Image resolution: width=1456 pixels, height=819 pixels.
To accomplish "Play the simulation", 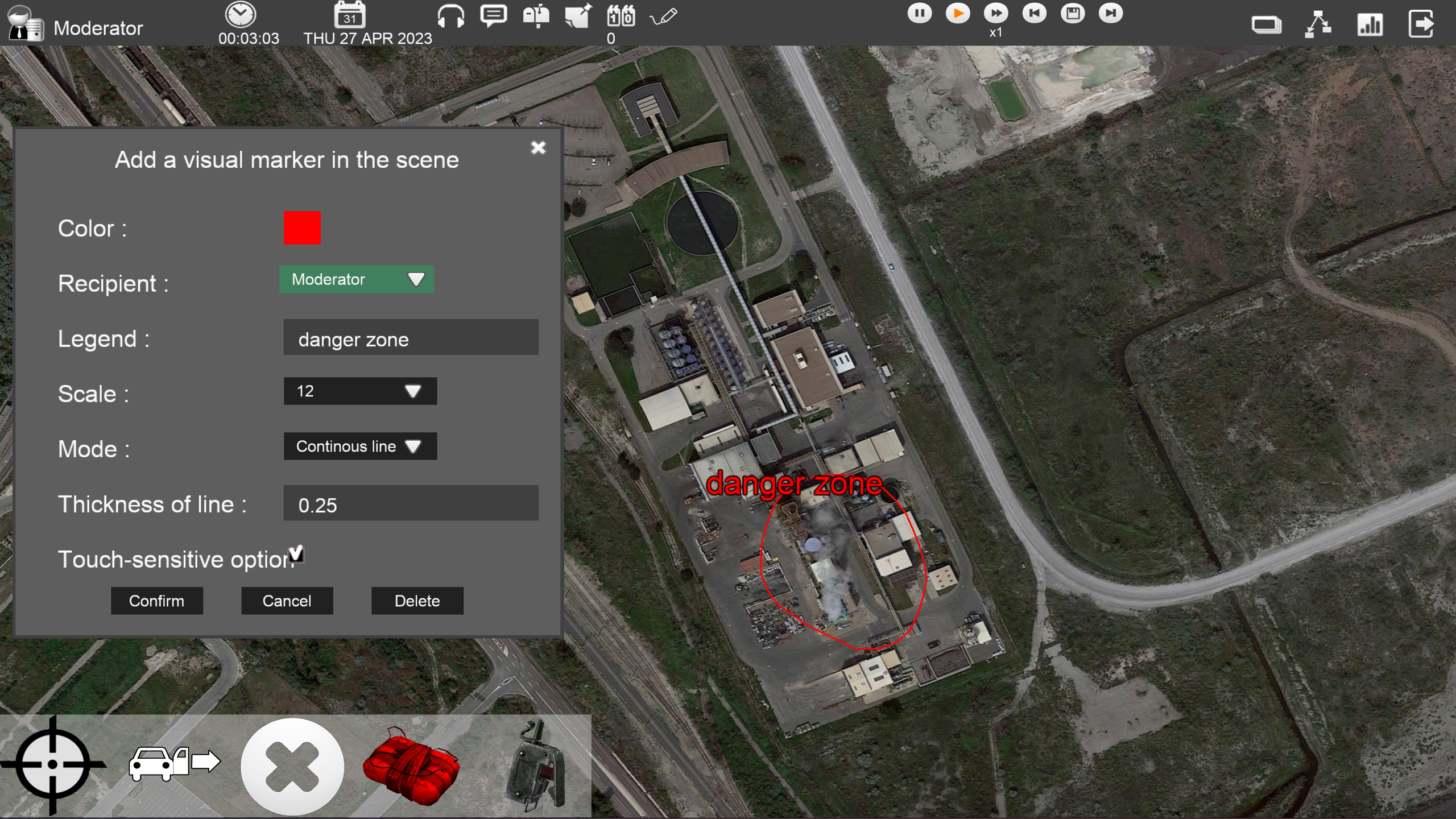I will tap(958, 13).
